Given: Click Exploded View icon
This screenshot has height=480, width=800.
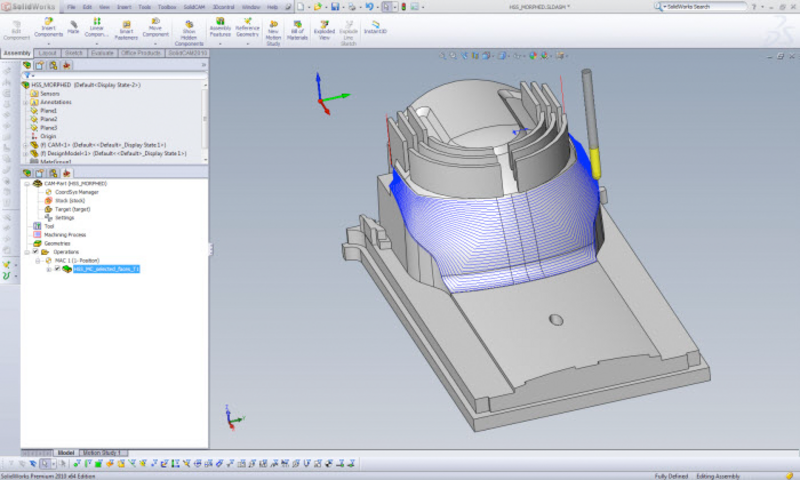Looking at the screenshot, I should [324, 30].
